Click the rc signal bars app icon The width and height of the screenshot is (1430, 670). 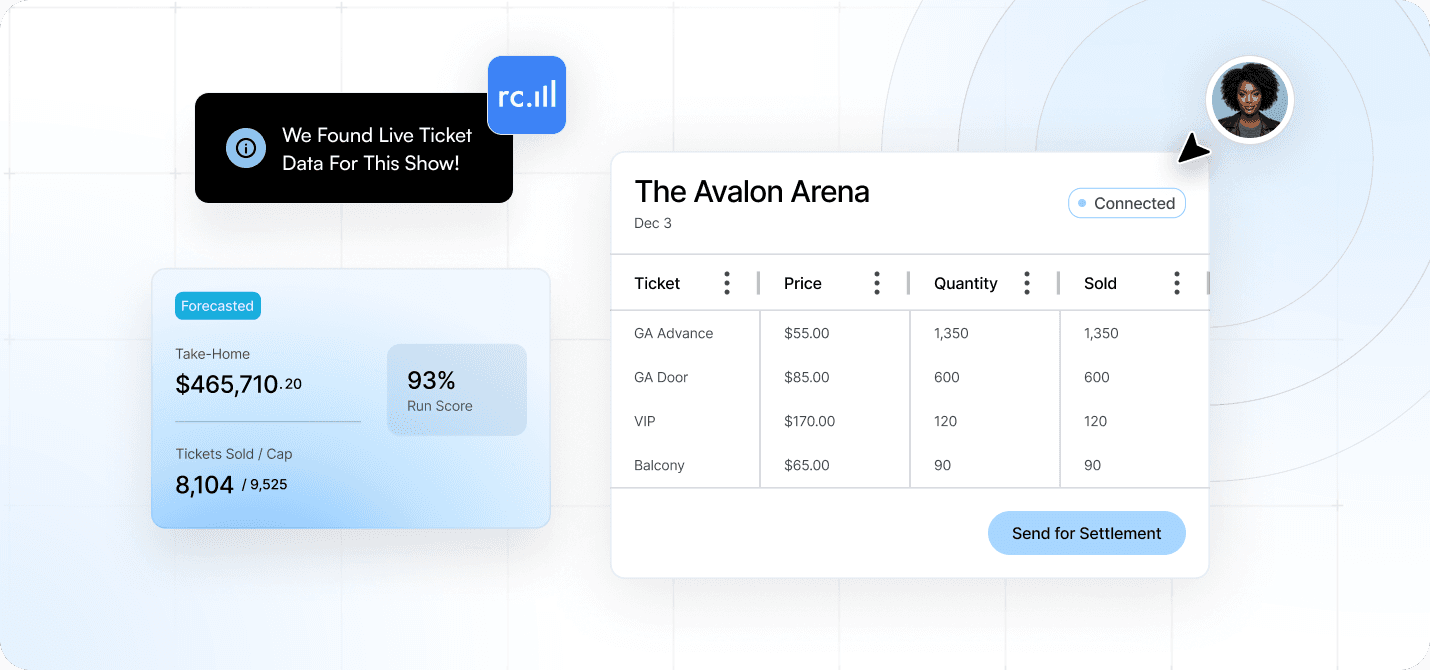[527, 95]
